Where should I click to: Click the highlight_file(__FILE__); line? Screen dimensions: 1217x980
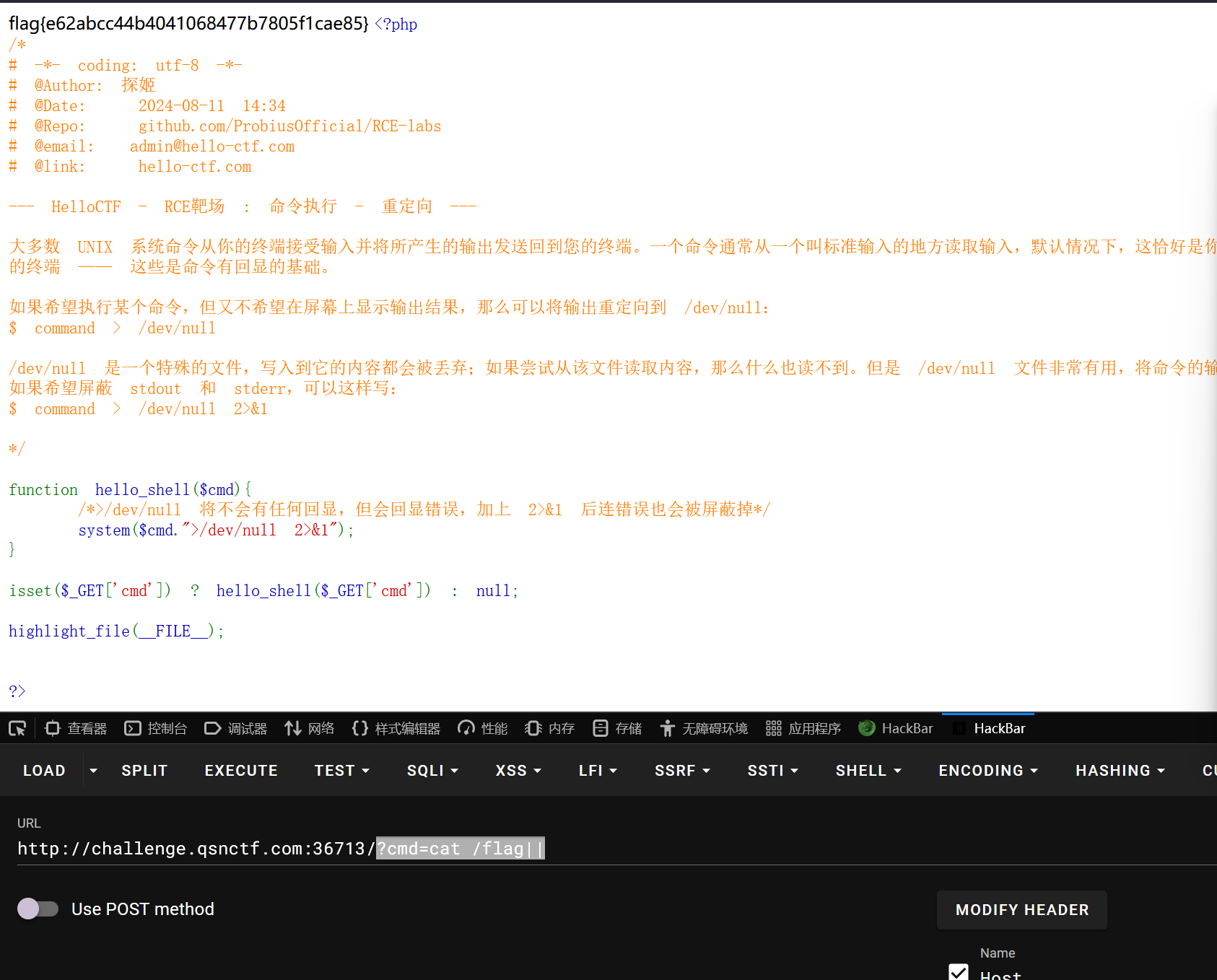click(116, 631)
